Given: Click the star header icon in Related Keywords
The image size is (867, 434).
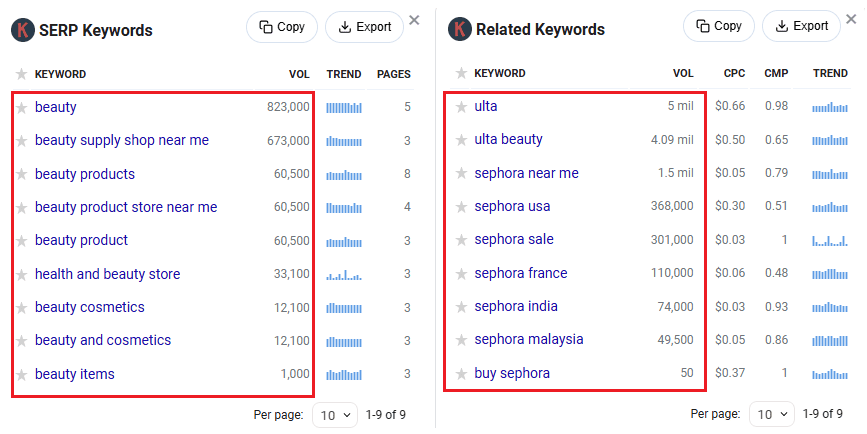Looking at the screenshot, I should (x=461, y=72).
